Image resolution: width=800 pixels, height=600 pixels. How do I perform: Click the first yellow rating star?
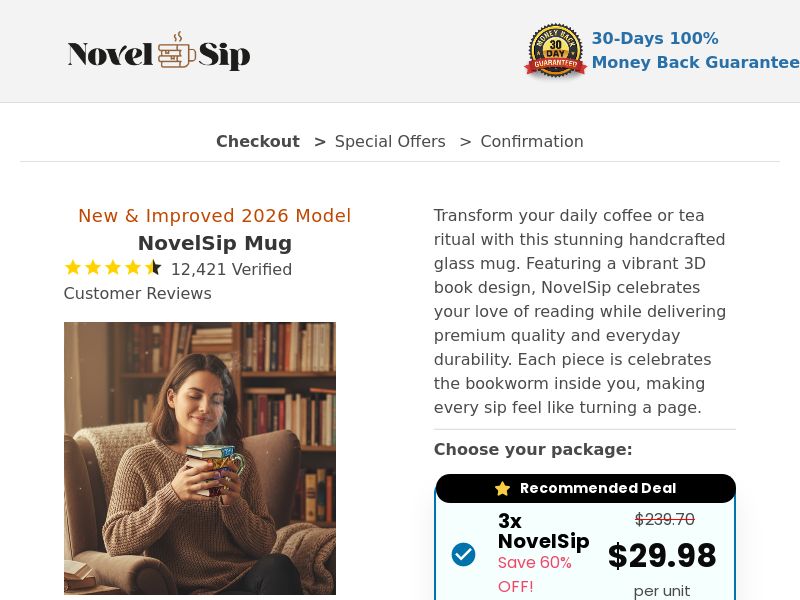[72, 267]
